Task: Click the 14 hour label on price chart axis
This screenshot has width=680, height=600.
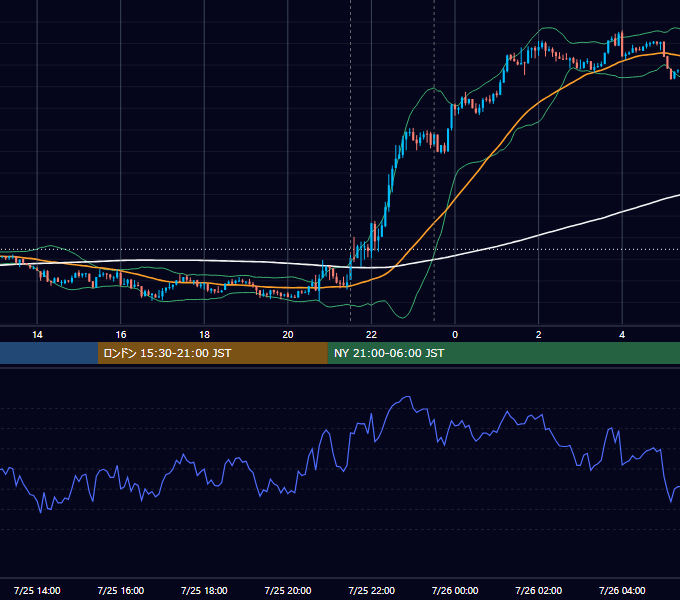Action: [37, 335]
